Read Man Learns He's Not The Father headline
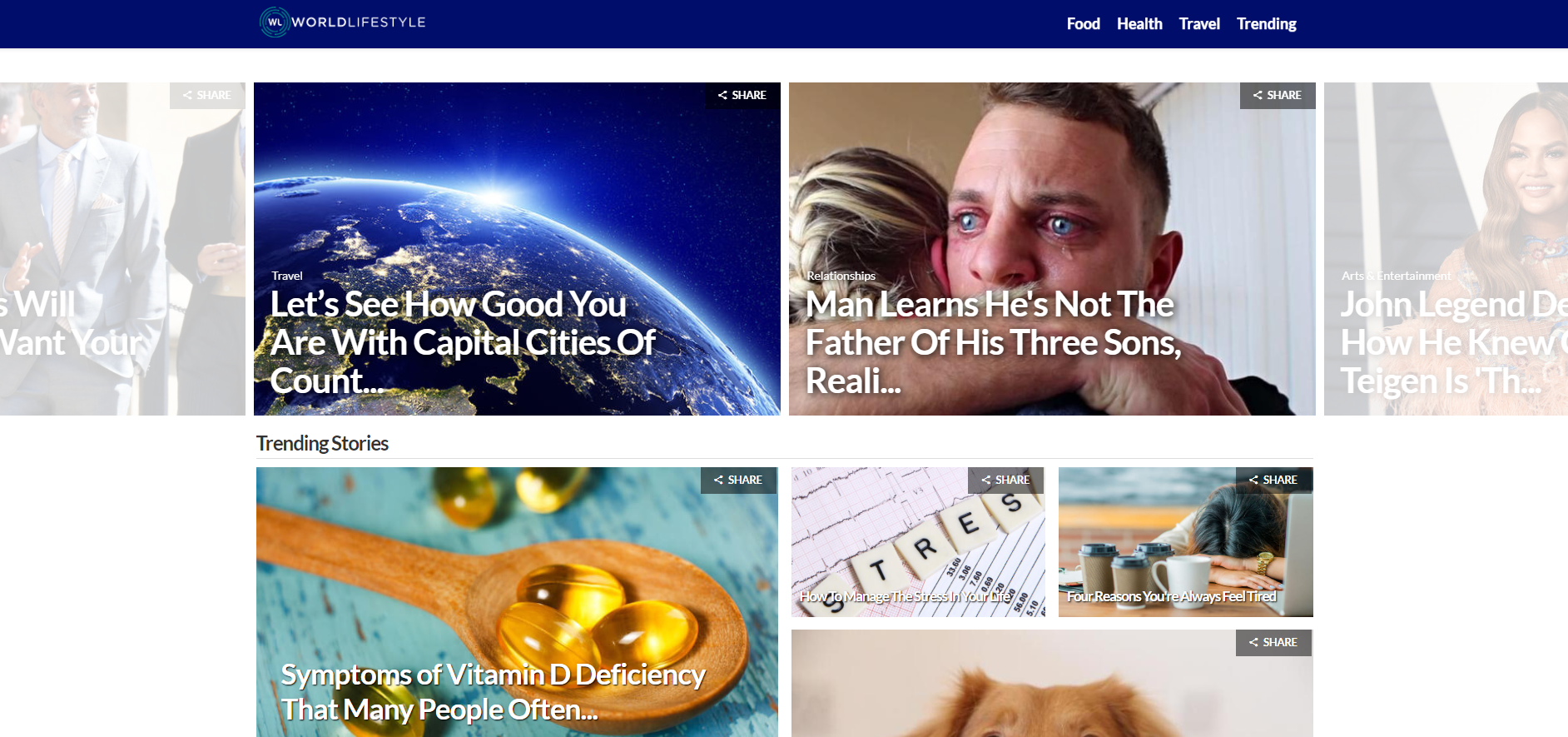 point(993,343)
